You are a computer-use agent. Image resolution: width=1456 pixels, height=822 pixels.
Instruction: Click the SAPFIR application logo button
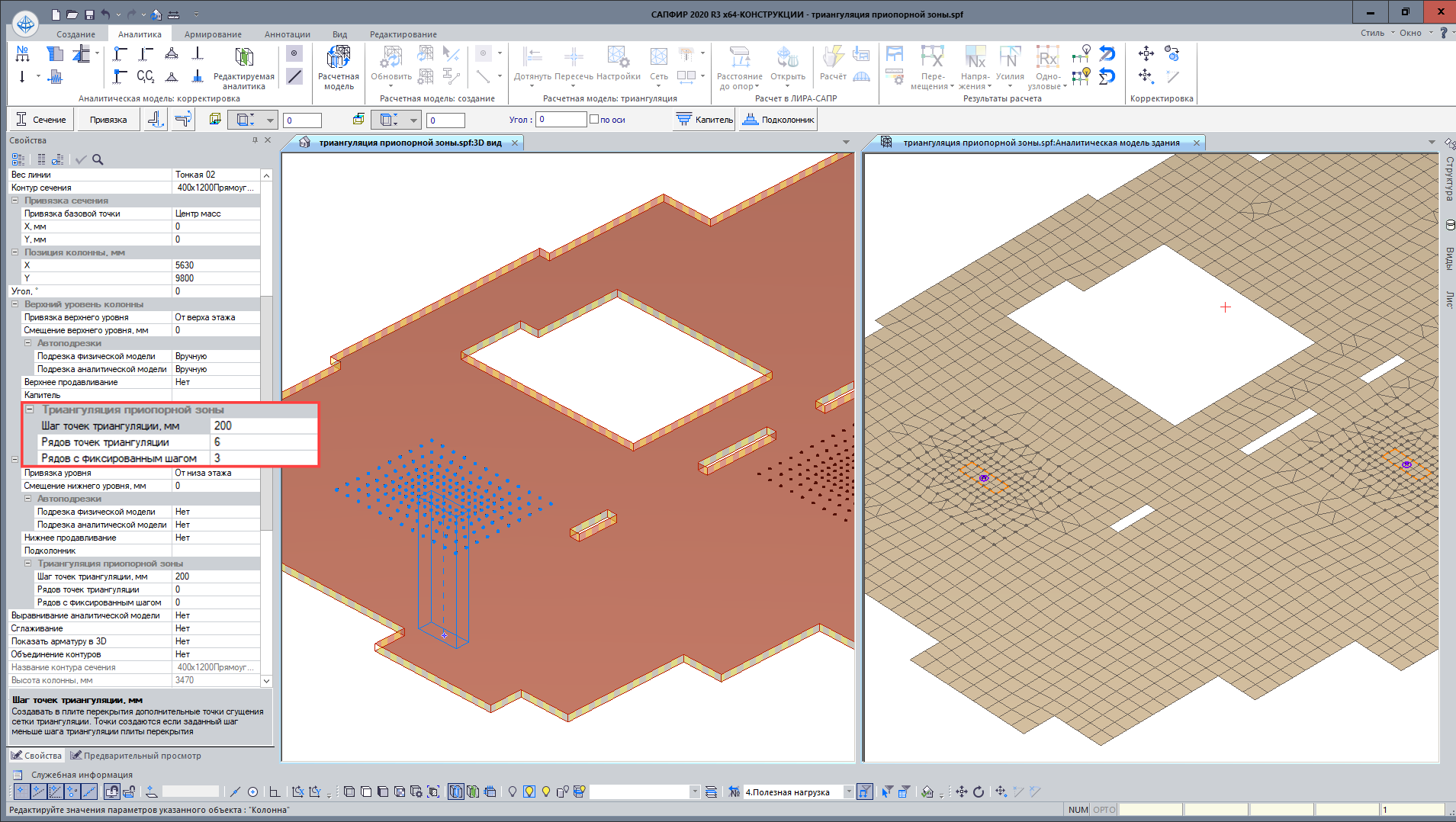click(25, 24)
